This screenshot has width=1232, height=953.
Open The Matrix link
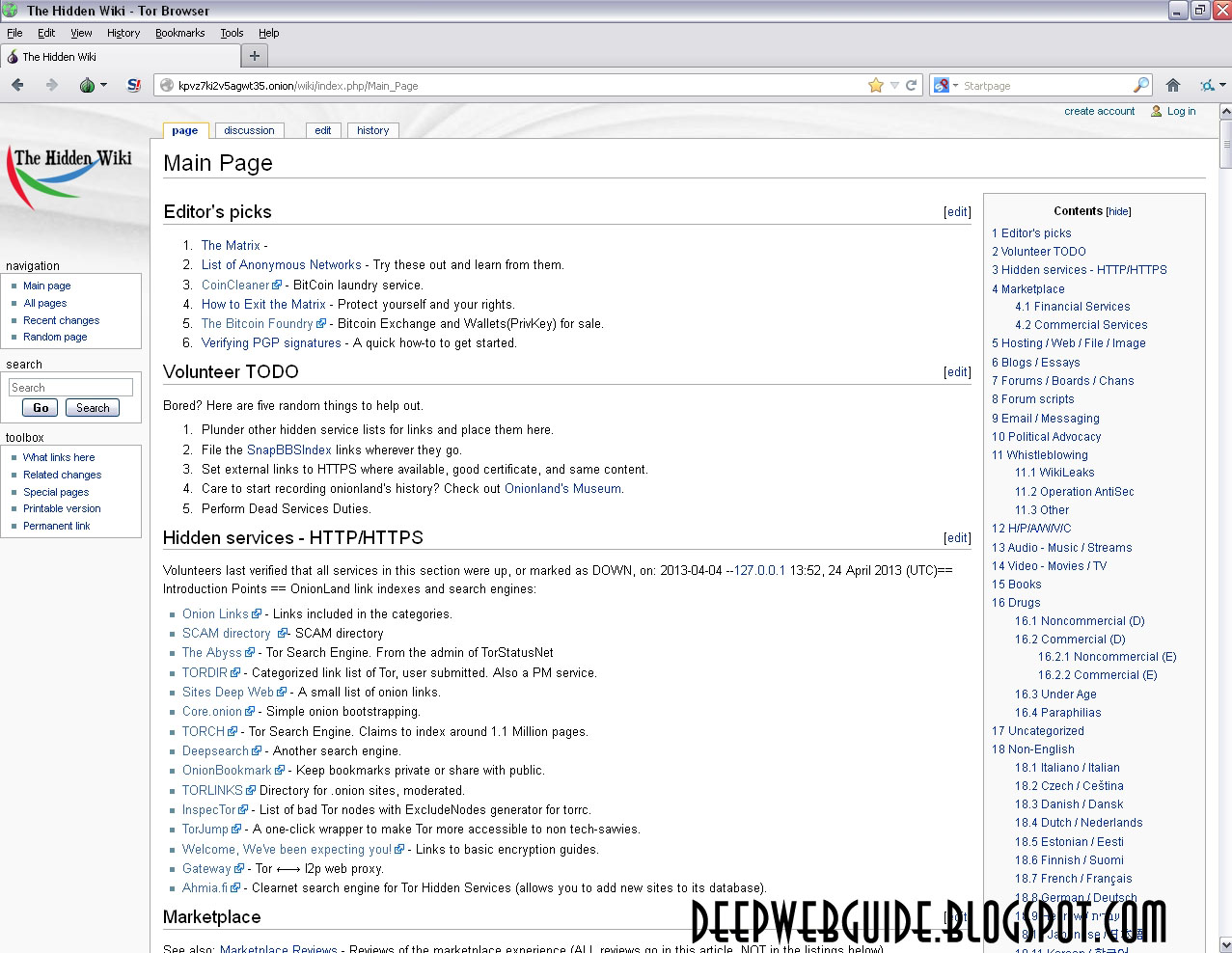(x=231, y=246)
